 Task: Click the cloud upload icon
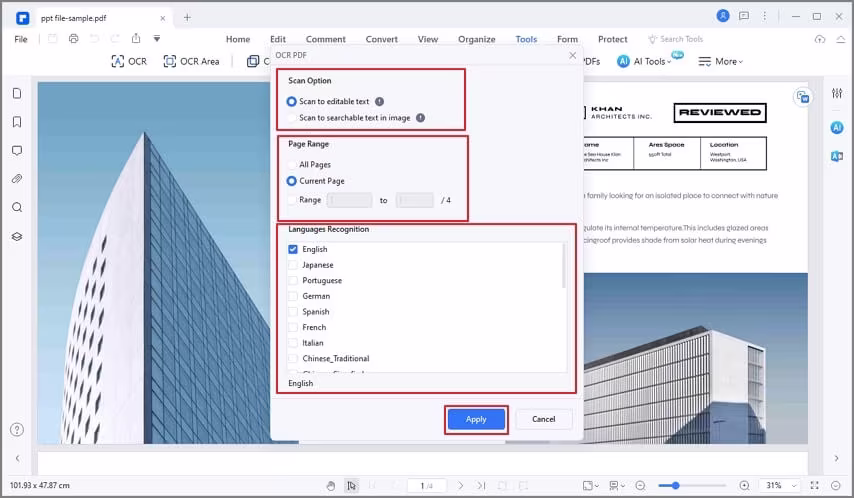820,39
